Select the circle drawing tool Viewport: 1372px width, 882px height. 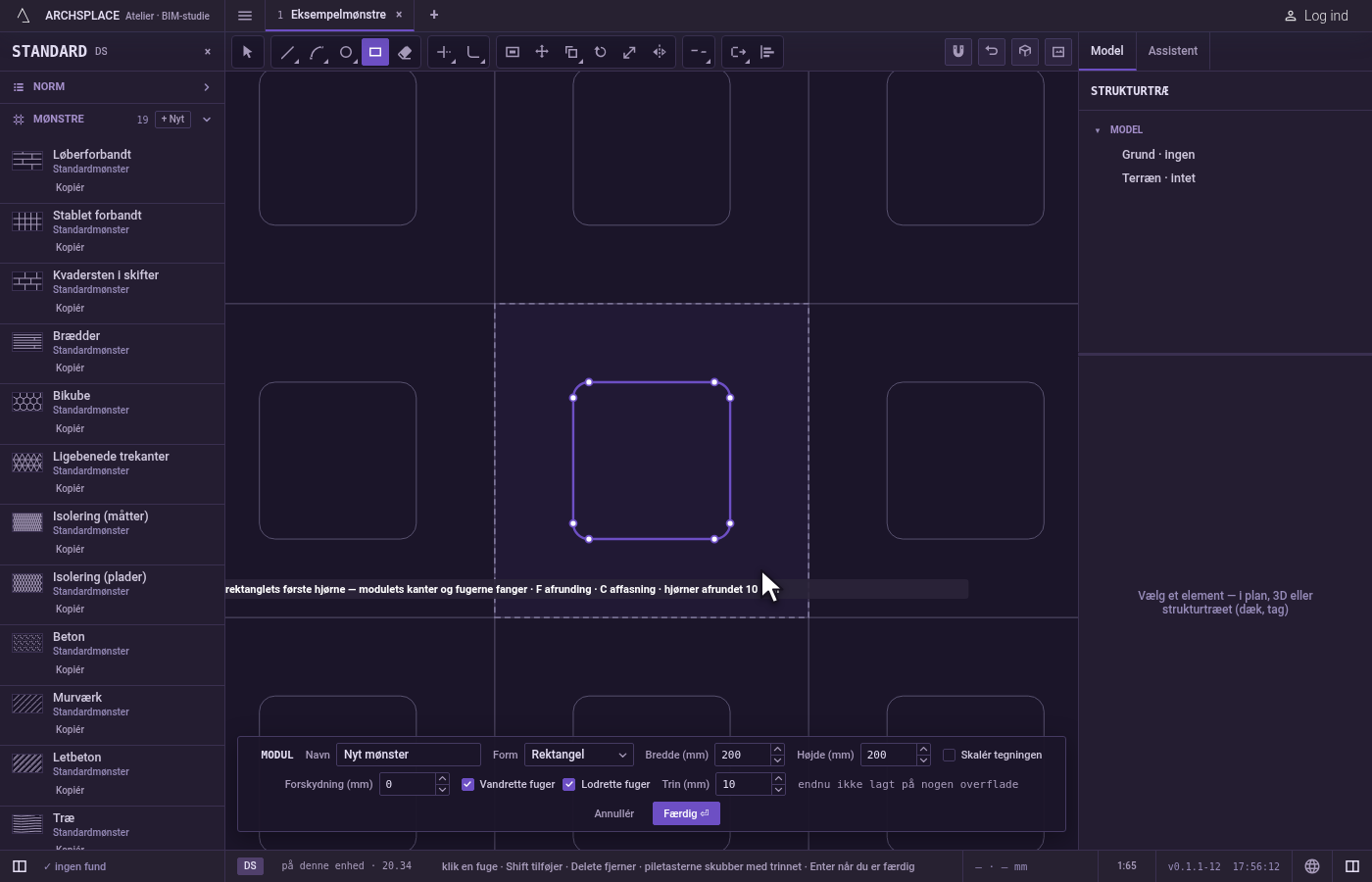(346, 52)
